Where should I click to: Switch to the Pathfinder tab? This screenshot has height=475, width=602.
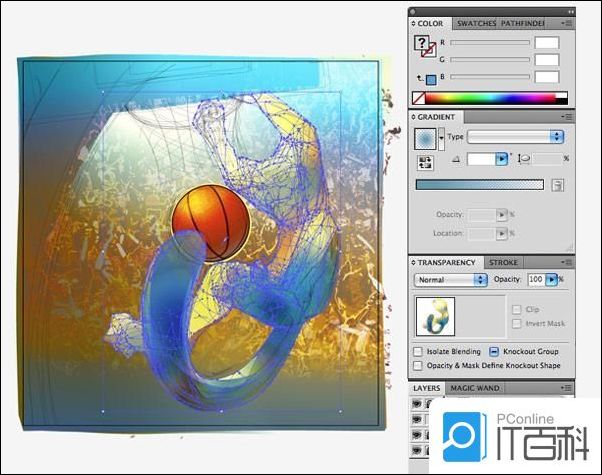pos(522,23)
